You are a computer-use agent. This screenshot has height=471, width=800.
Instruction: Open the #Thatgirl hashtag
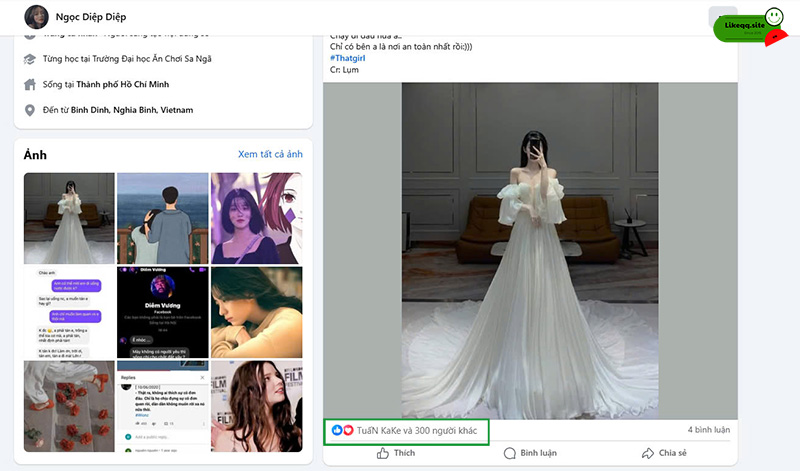pyautogui.click(x=347, y=58)
